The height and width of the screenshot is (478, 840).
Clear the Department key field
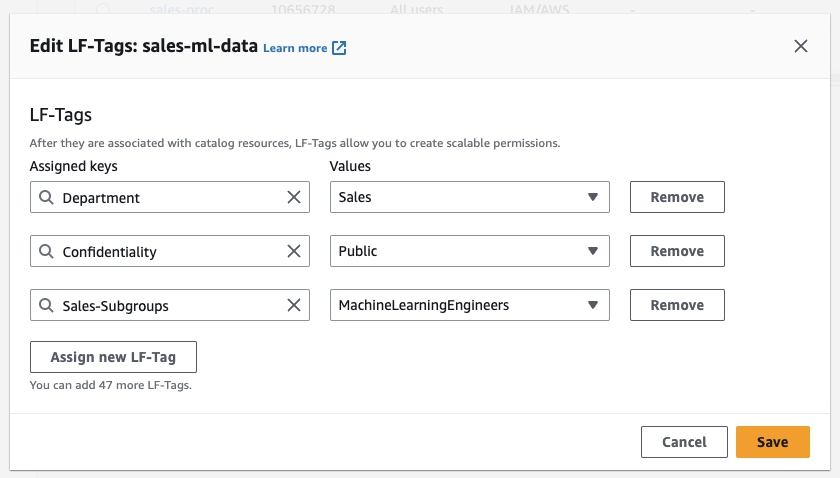point(294,198)
